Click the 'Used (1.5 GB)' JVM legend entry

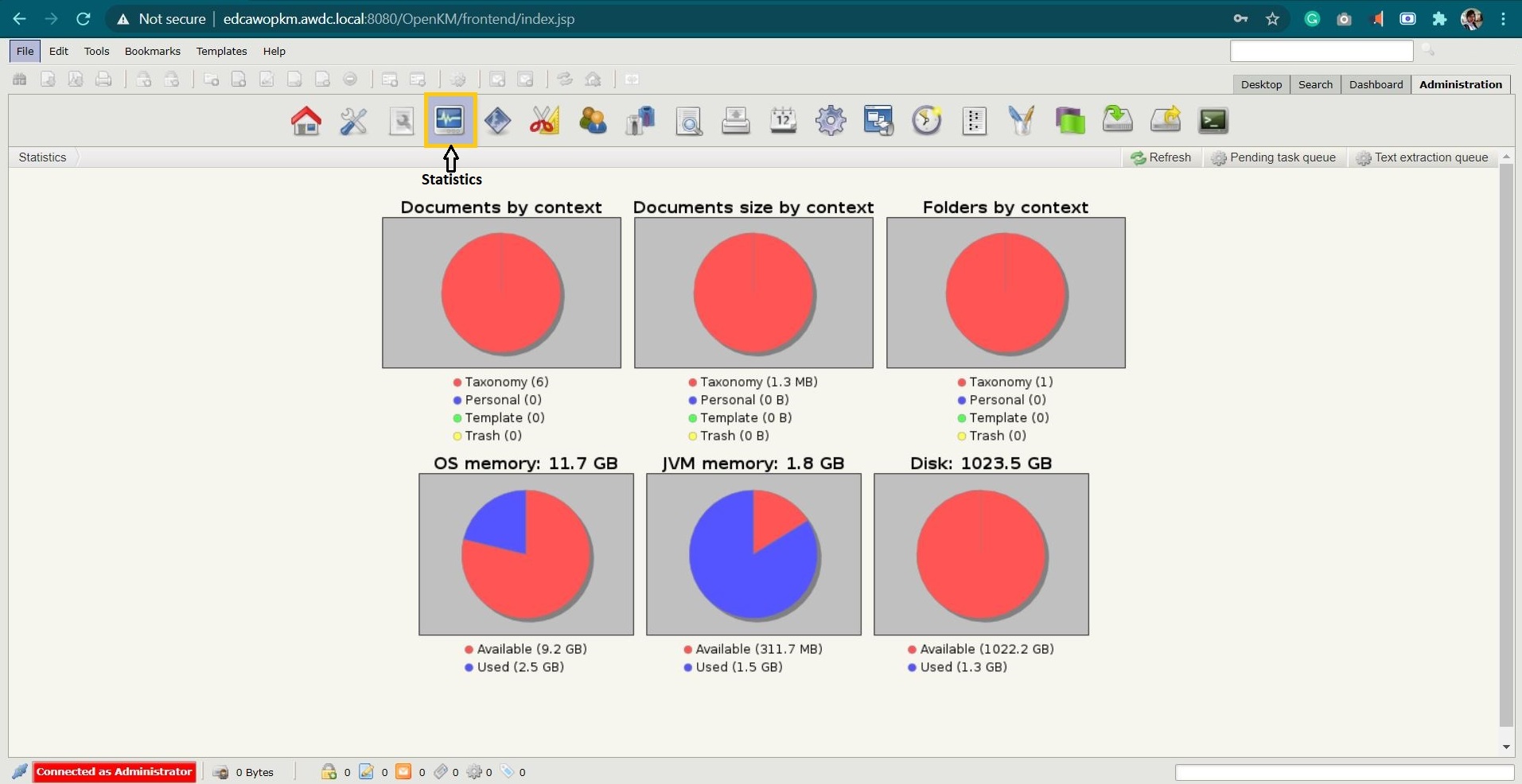coord(733,667)
